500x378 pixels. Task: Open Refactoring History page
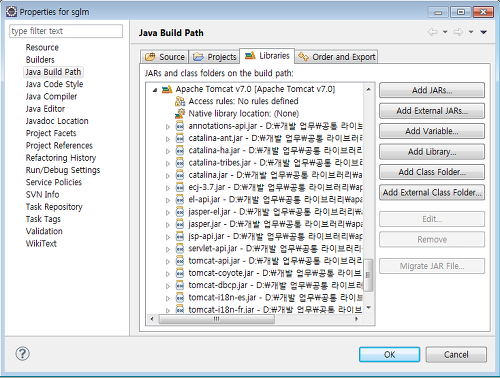[61, 158]
